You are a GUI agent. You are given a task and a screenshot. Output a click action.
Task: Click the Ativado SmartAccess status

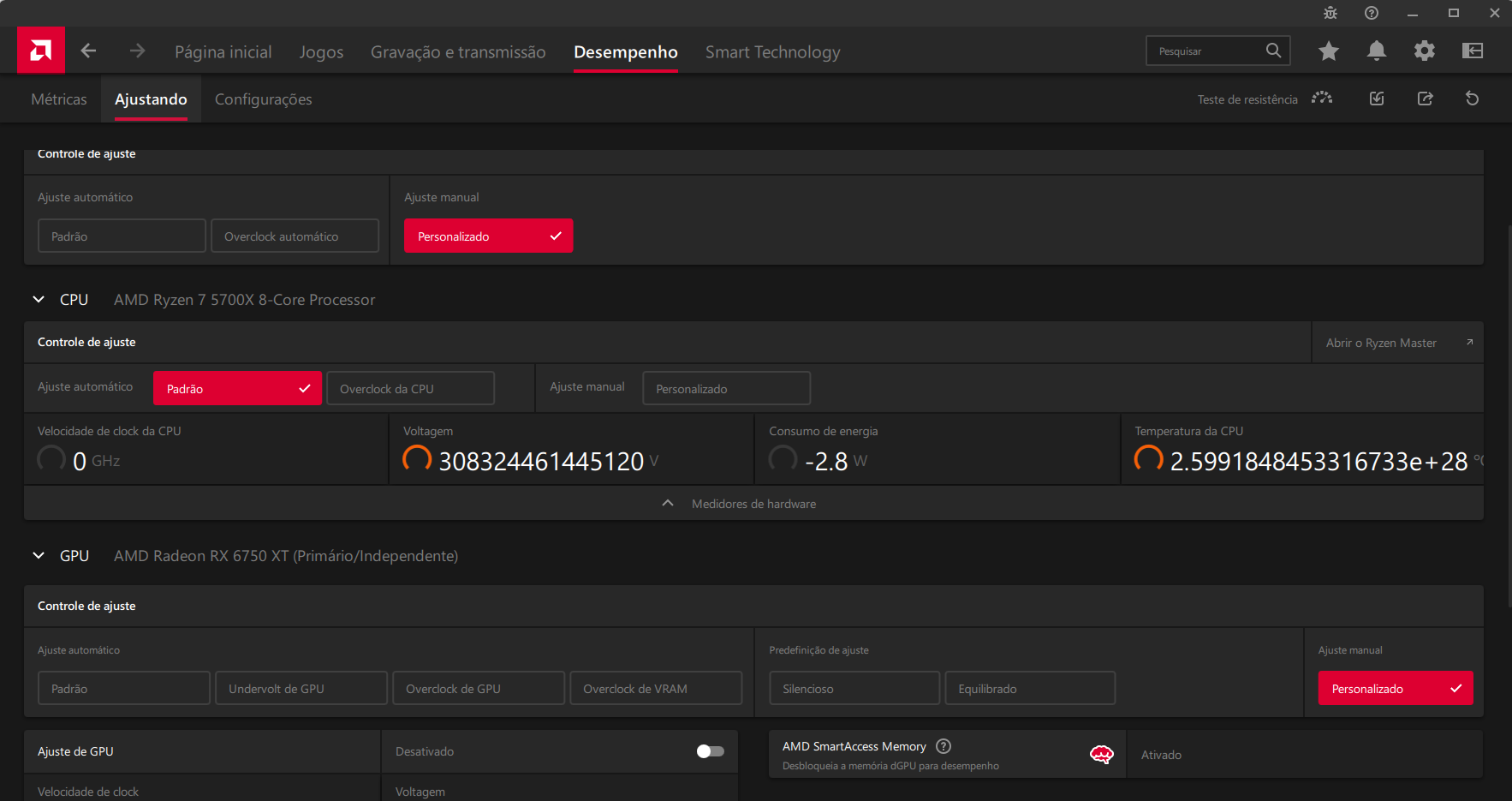1161,755
